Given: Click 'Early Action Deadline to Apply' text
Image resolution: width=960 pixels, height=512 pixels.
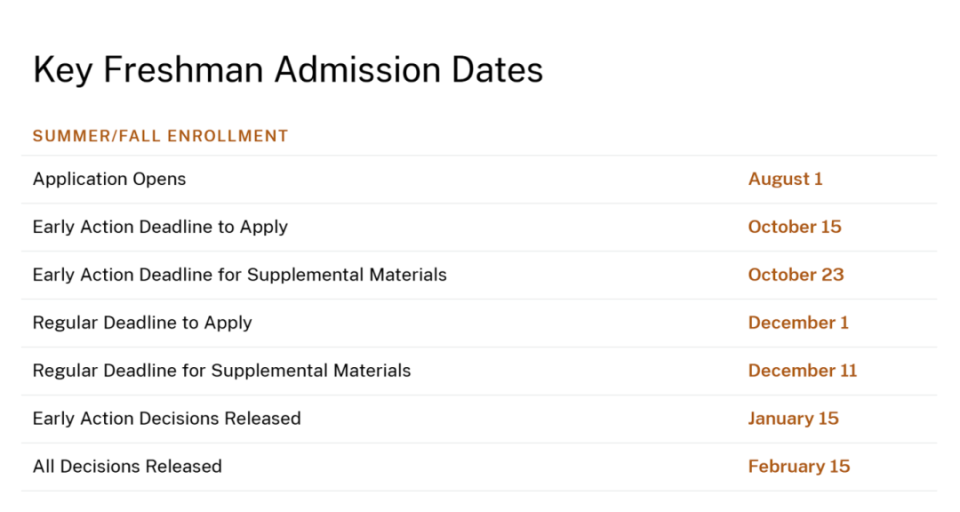Looking at the screenshot, I should pyautogui.click(x=160, y=227).
